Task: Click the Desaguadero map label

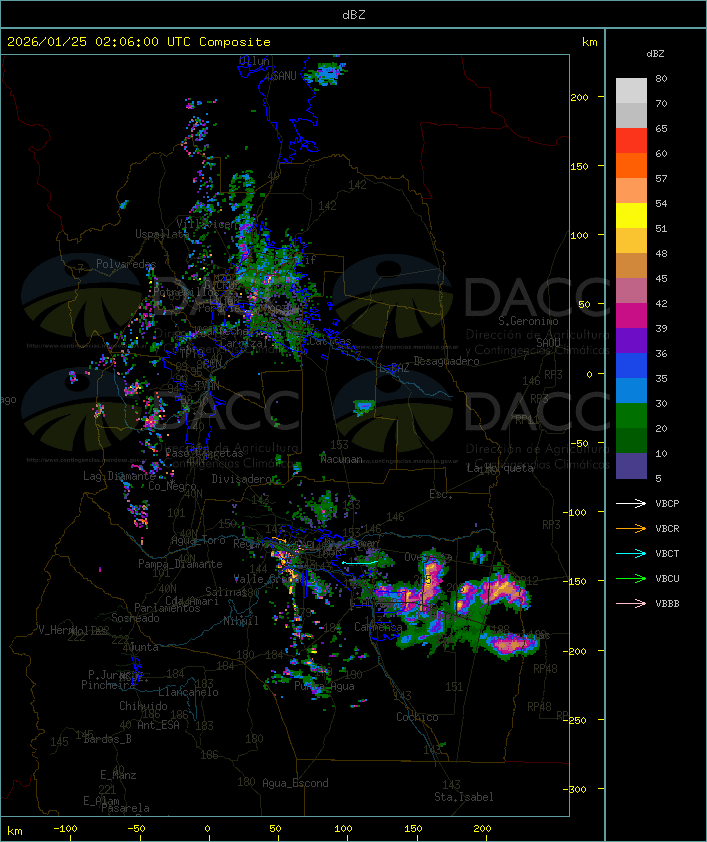Action: coord(447,361)
